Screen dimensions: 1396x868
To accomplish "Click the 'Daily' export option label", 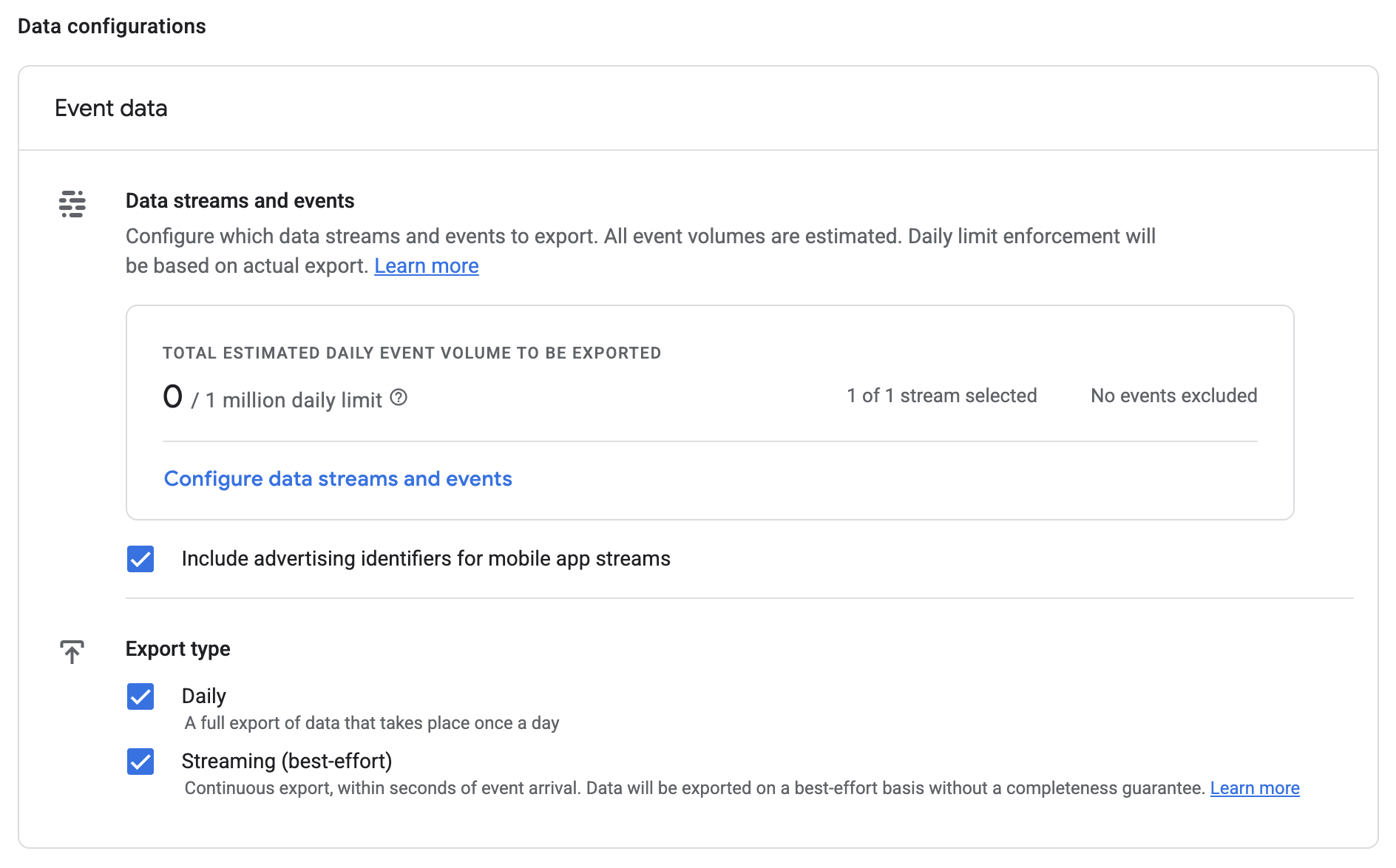I will (204, 696).
